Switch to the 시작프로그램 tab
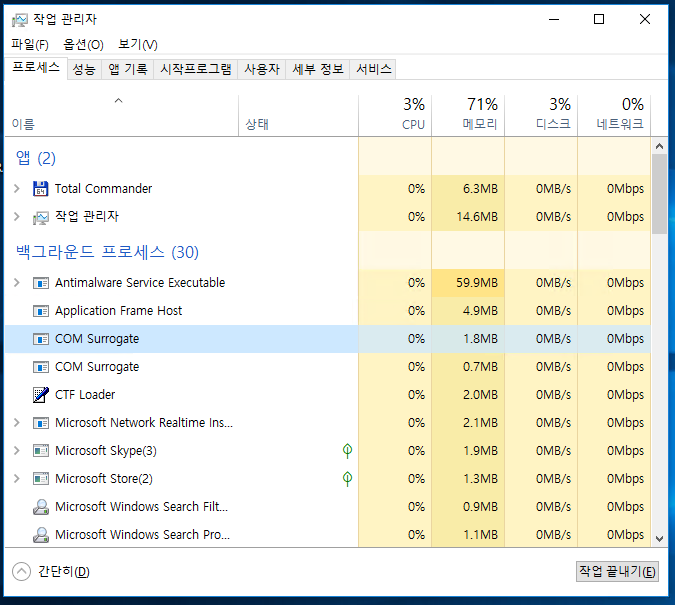Screen dimensions: 675x605 196,69
